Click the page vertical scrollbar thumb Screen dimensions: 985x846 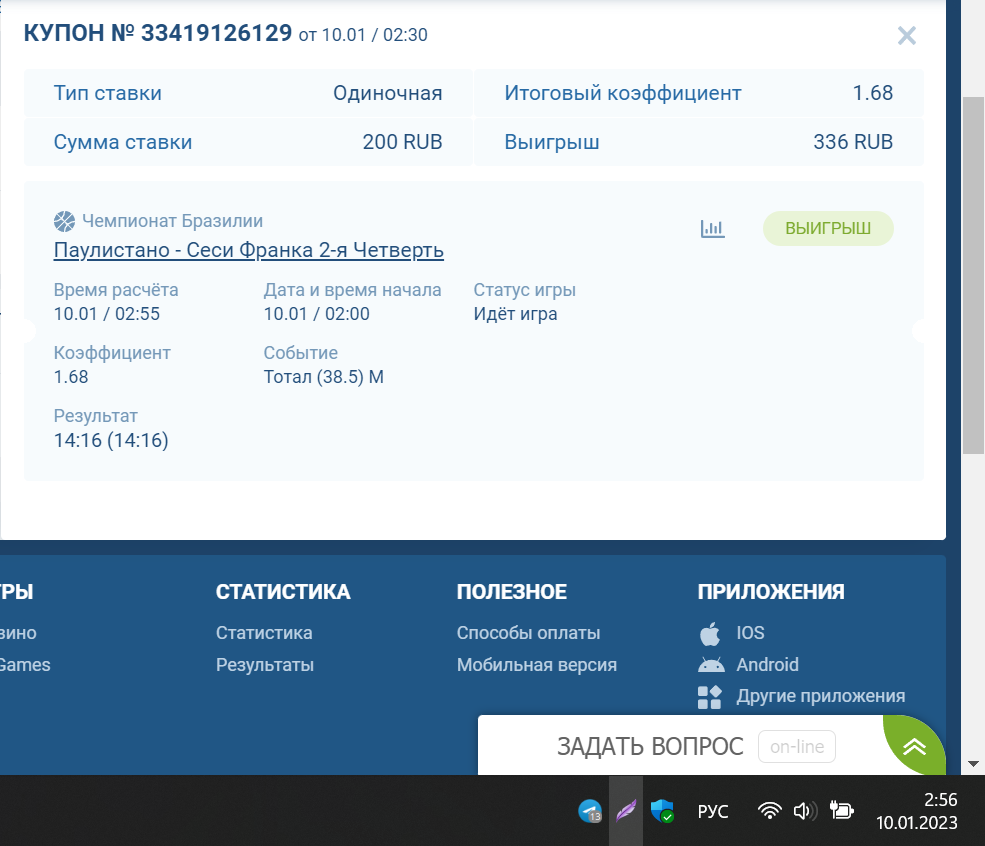coord(973,274)
